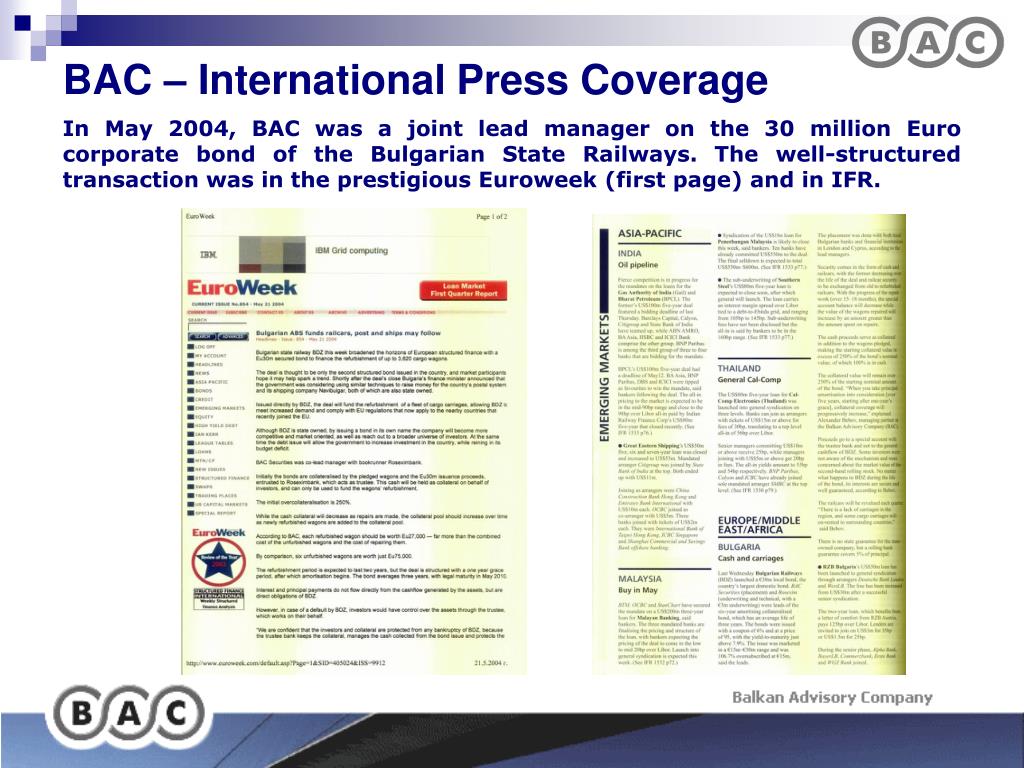Click Headlines in EuroWeek sidebar
The width and height of the screenshot is (1024, 768).
(x=205, y=364)
